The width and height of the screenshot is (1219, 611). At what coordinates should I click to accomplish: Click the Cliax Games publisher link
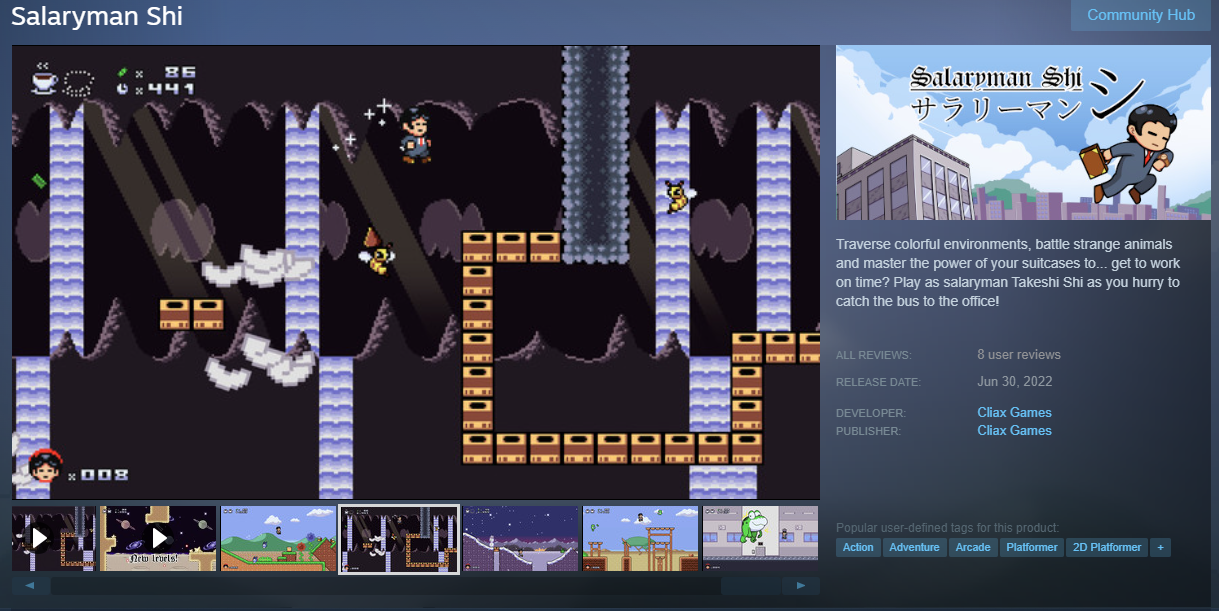[x=1014, y=430]
